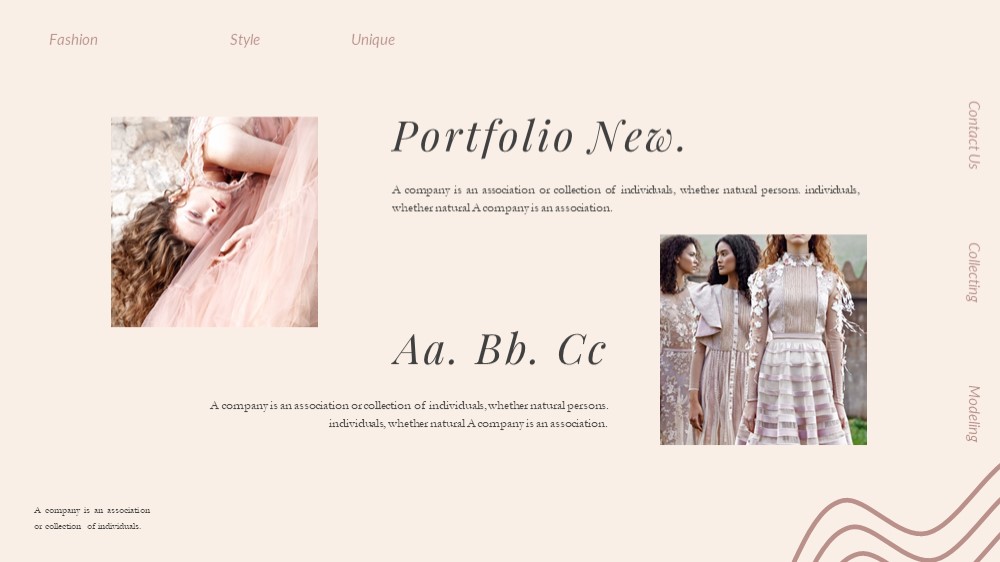Screen dimensions: 1000x562
Task: Select the small bottom-left caption text
Action: (92, 518)
